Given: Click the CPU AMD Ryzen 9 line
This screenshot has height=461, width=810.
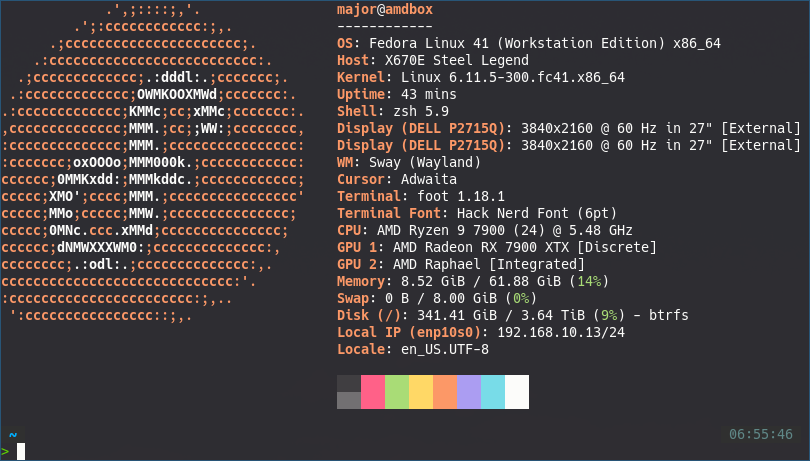Looking at the screenshot, I should (493, 230).
